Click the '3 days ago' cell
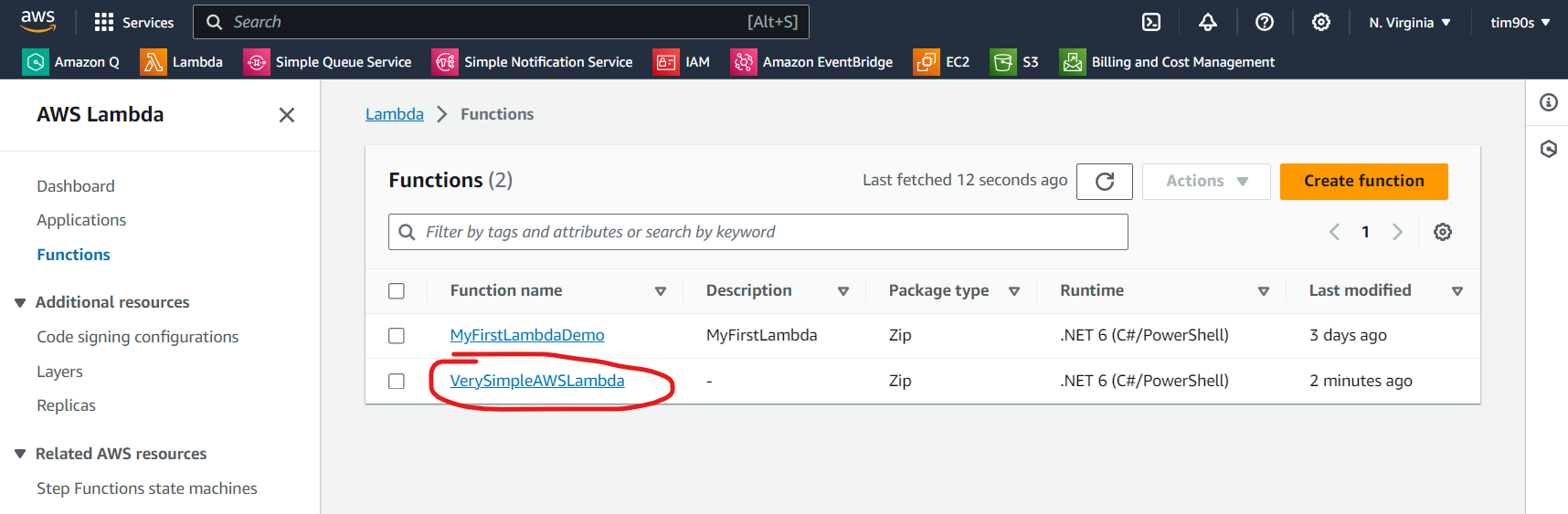This screenshot has height=514, width=1568. (1348, 335)
